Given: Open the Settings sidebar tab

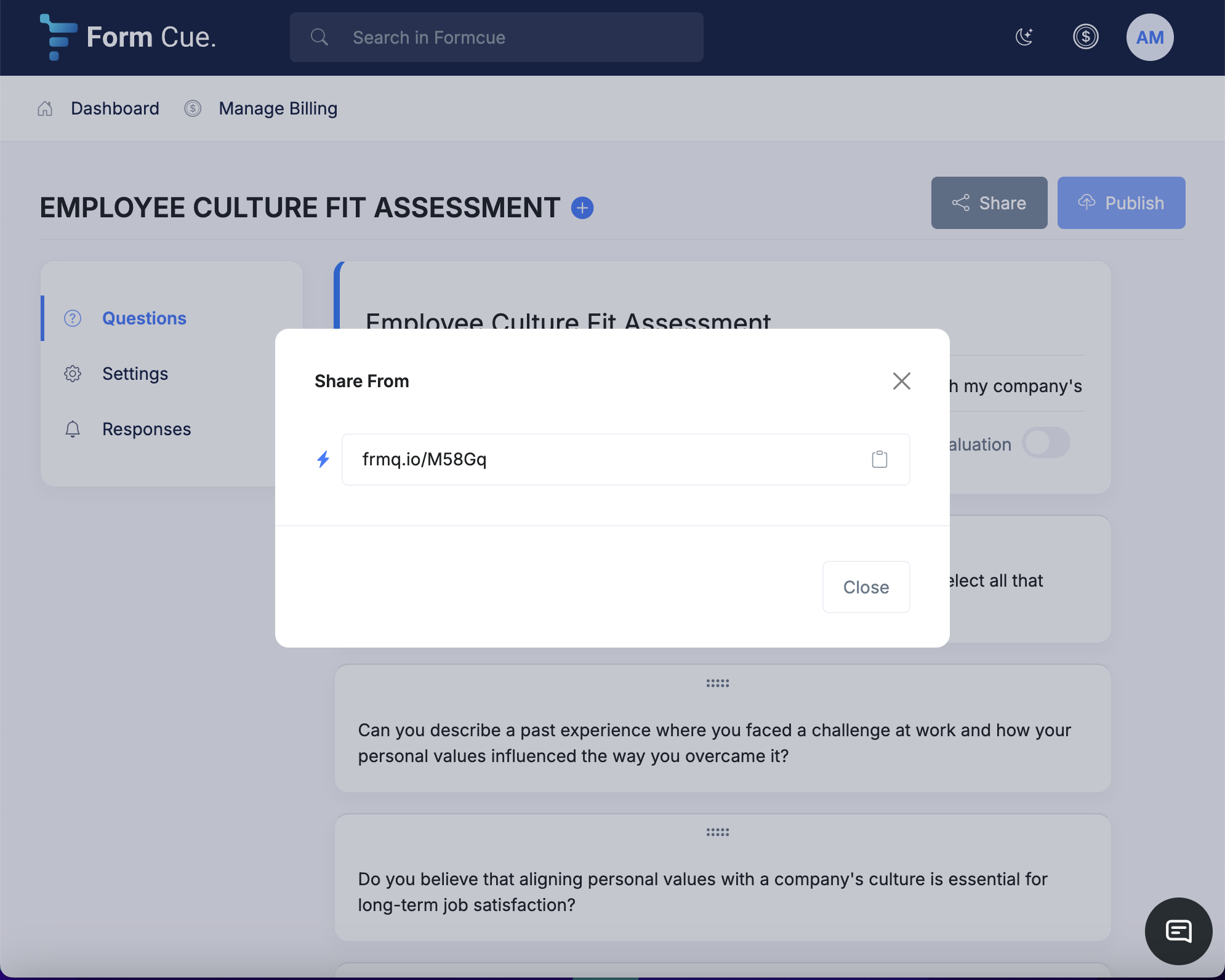Looking at the screenshot, I should point(135,374).
